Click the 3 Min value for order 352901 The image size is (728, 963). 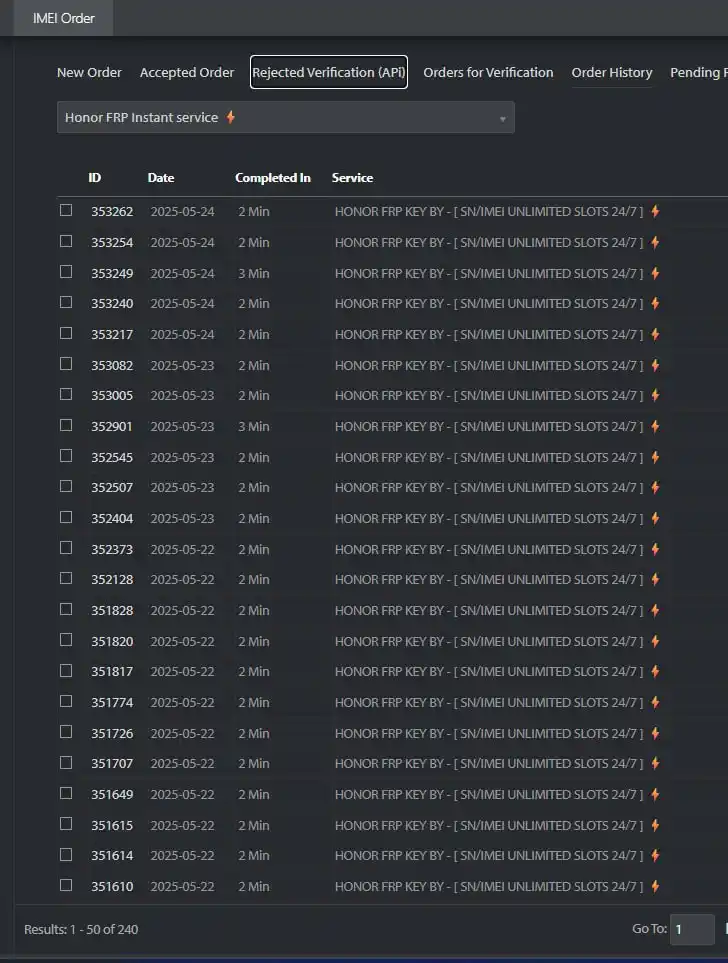click(x=254, y=426)
